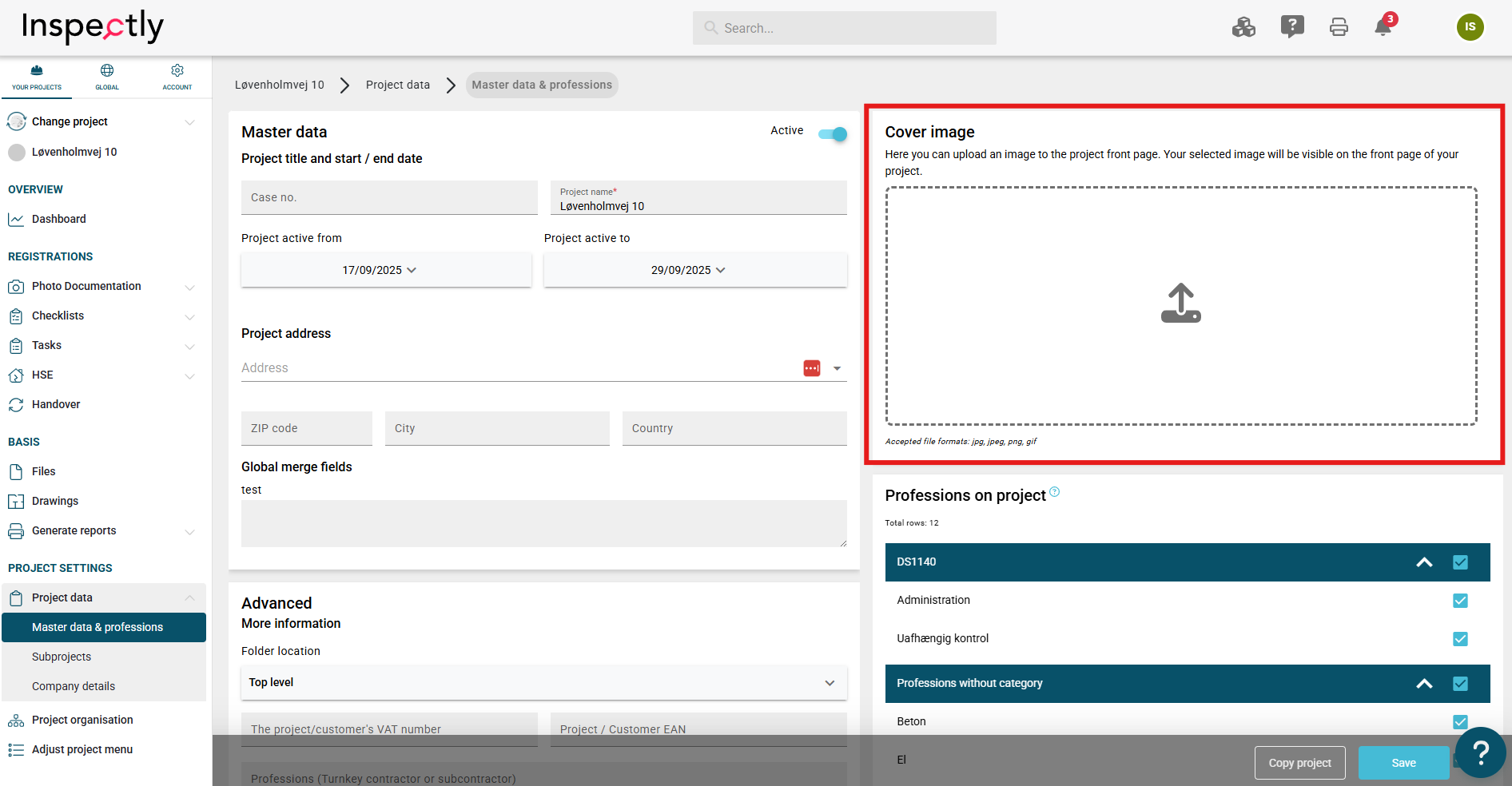Click the Case no. input field
The image size is (1512, 786).
[x=389, y=197]
